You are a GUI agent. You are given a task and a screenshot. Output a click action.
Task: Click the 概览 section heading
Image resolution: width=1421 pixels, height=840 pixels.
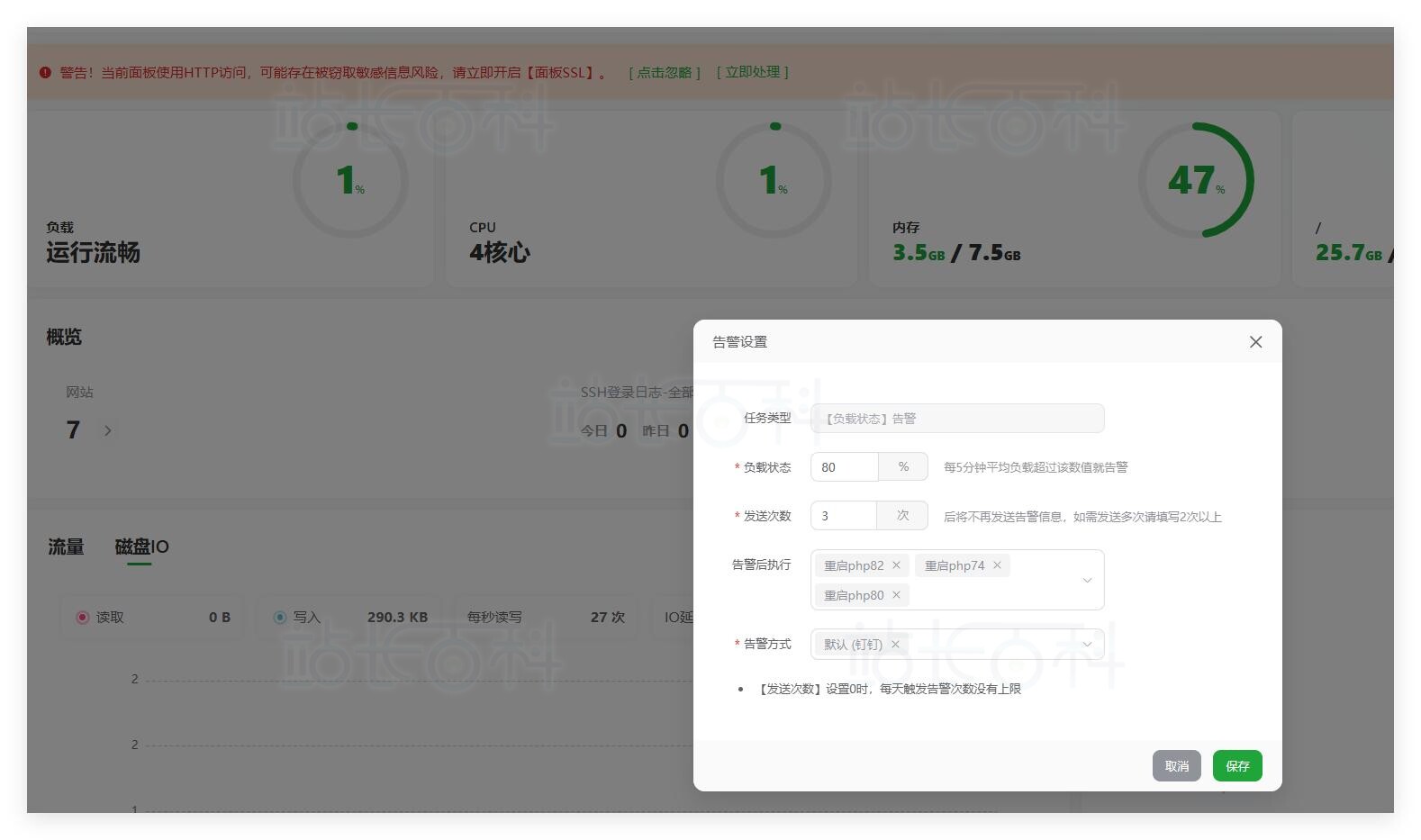point(64,337)
